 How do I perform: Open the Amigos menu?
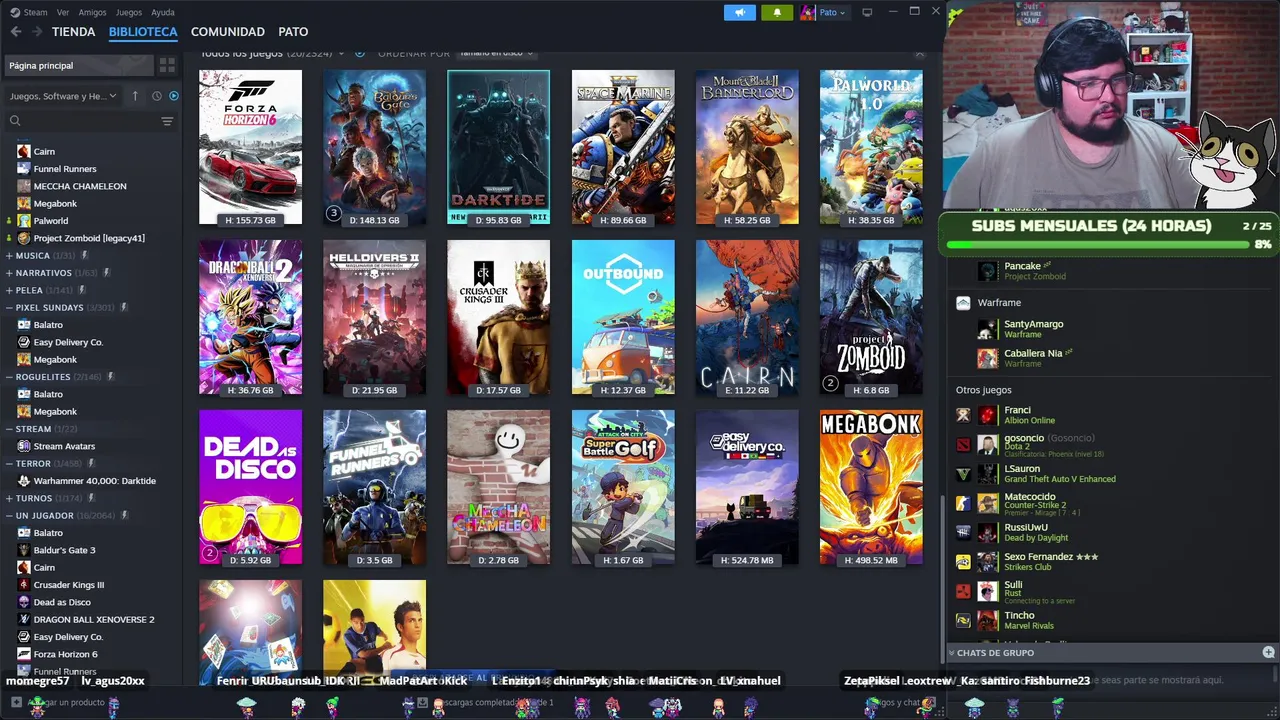pyautogui.click(x=92, y=12)
